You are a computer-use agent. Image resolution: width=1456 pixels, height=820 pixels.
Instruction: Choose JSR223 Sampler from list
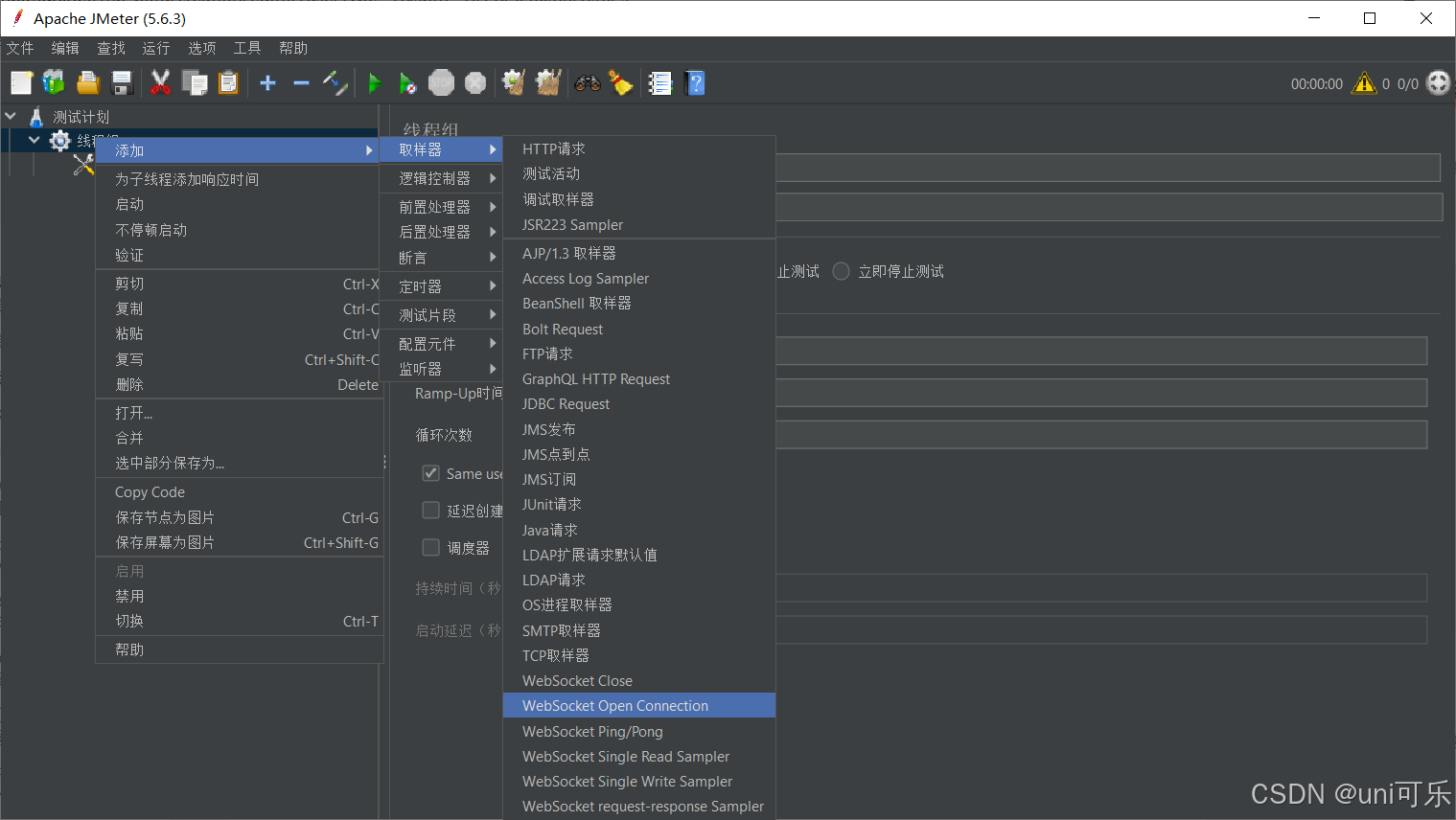[x=639, y=224]
